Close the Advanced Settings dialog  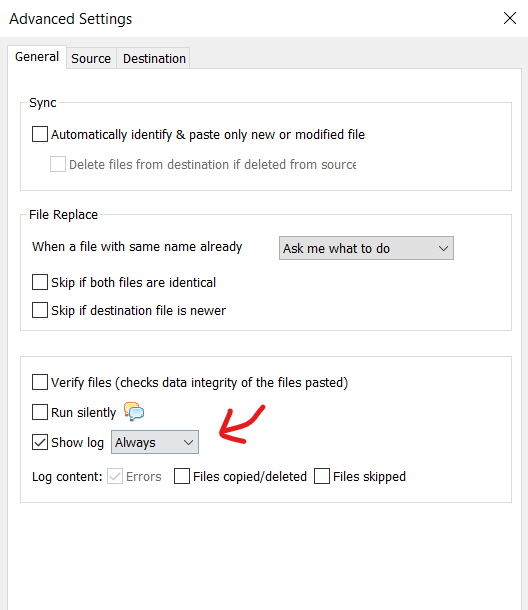[509, 18]
